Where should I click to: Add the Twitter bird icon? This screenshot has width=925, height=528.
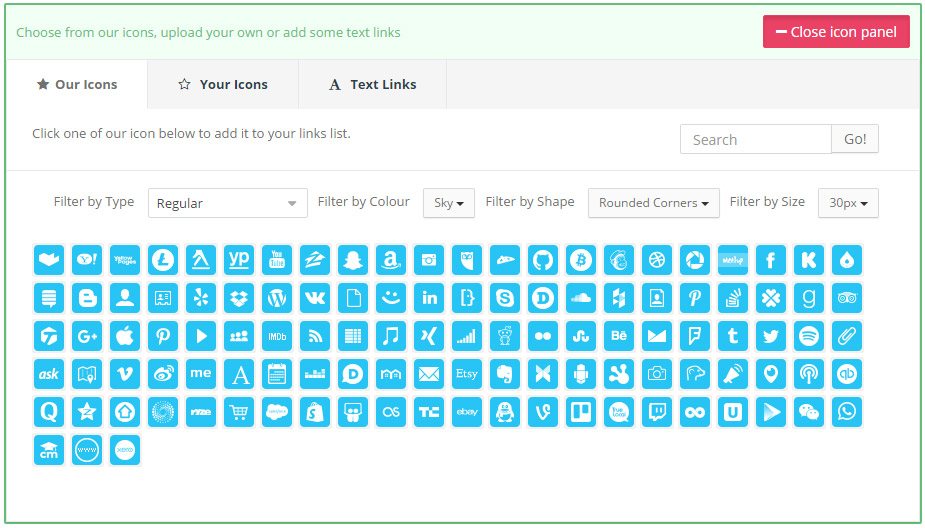pos(771,336)
